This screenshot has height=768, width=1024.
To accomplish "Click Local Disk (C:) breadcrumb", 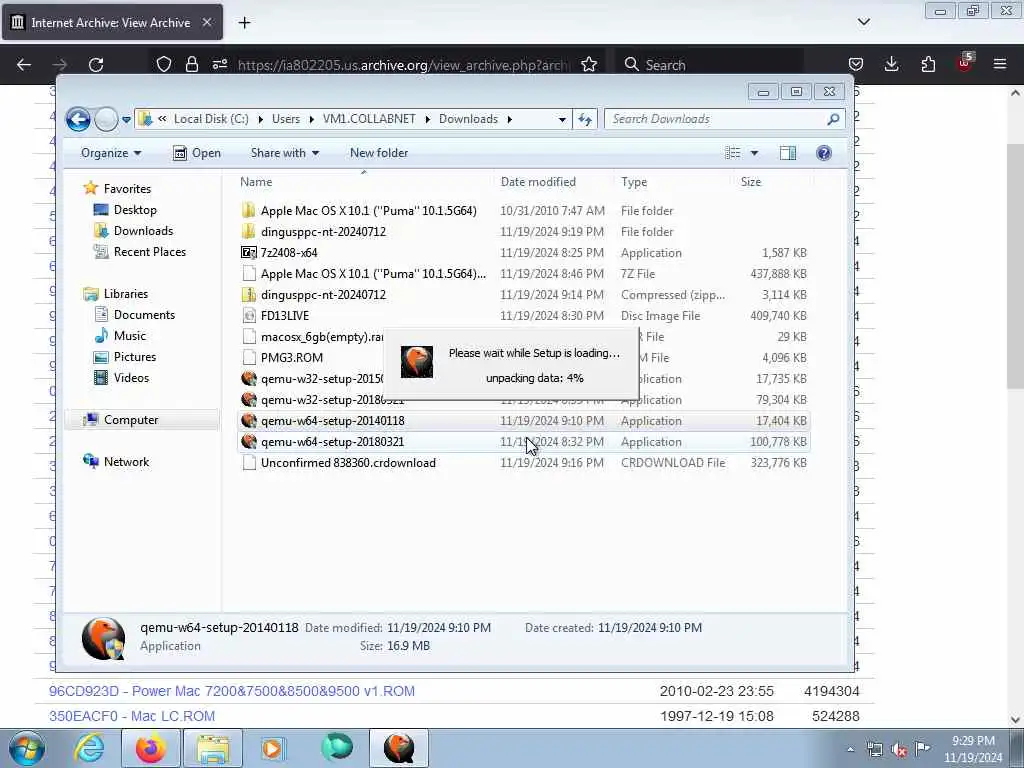I will pyautogui.click(x=211, y=119).
